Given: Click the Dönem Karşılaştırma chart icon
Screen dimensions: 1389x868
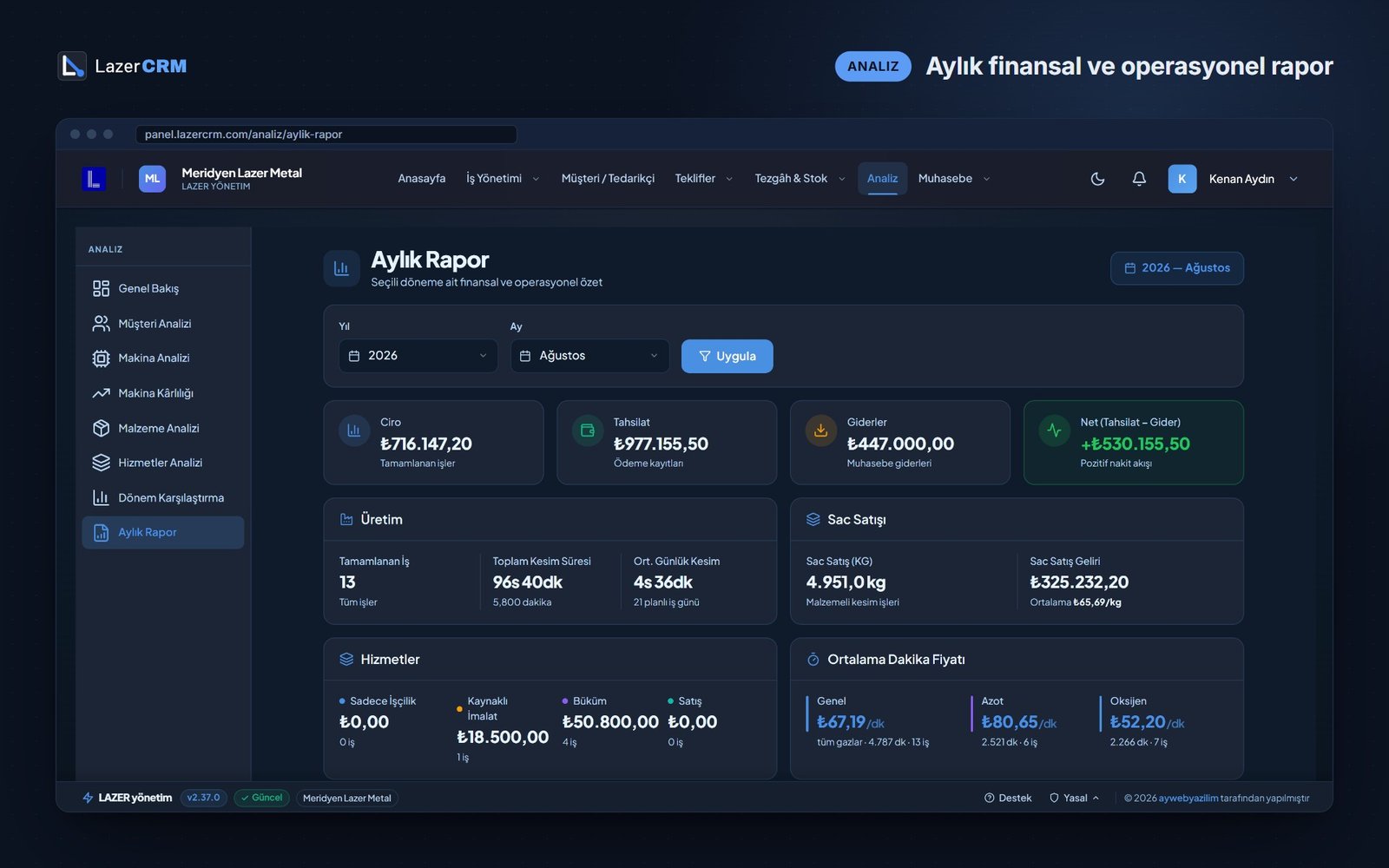Looking at the screenshot, I should pyautogui.click(x=101, y=497).
